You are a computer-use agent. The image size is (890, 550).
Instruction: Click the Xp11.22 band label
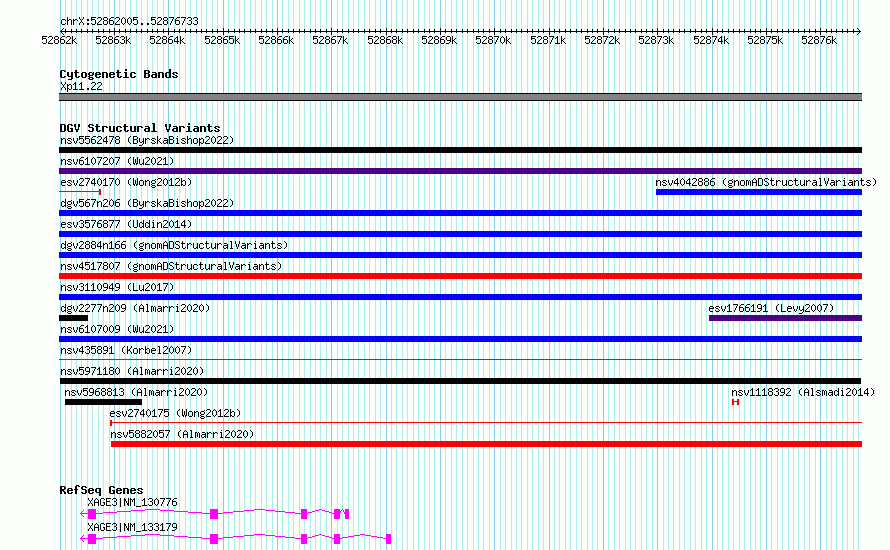(x=81, y=86)
